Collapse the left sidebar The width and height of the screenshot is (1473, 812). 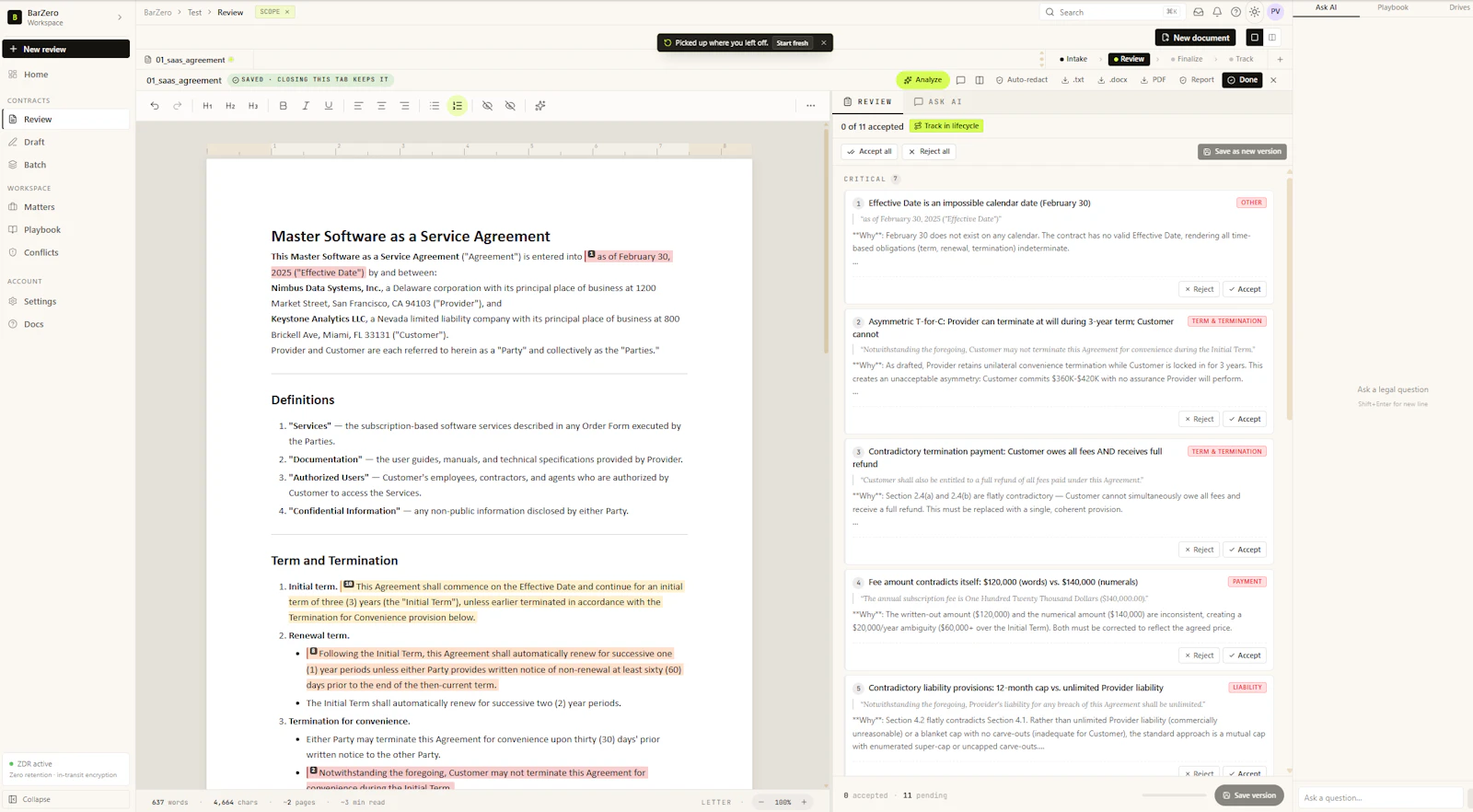pyautogui.click(x=66, y=799)
